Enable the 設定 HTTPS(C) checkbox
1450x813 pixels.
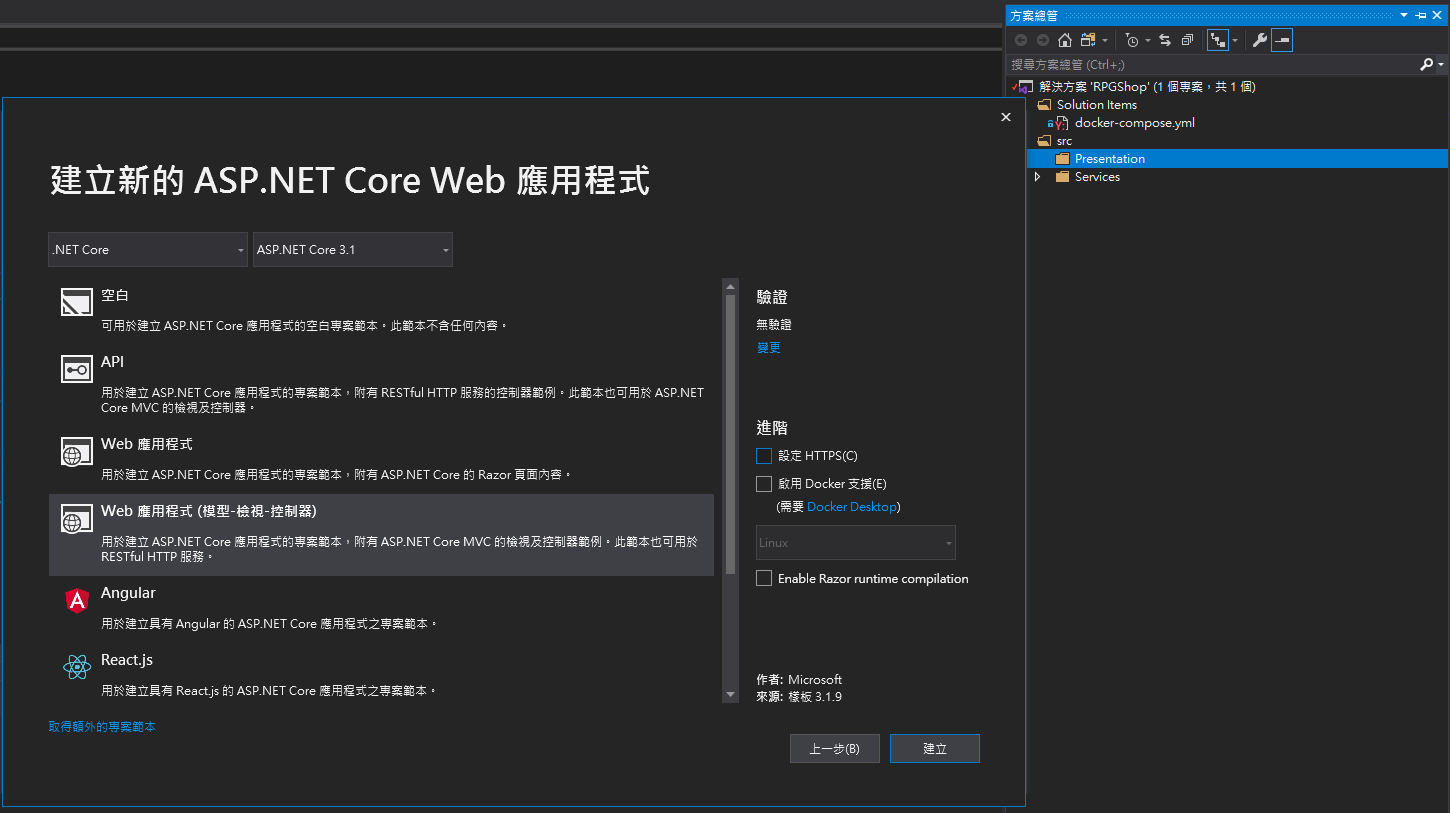[764, 456]
